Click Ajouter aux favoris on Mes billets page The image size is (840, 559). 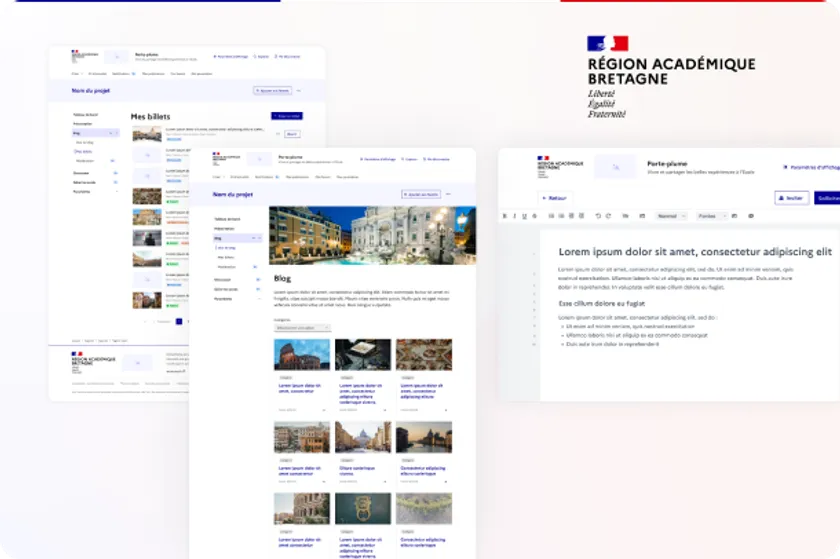(273, 91)
